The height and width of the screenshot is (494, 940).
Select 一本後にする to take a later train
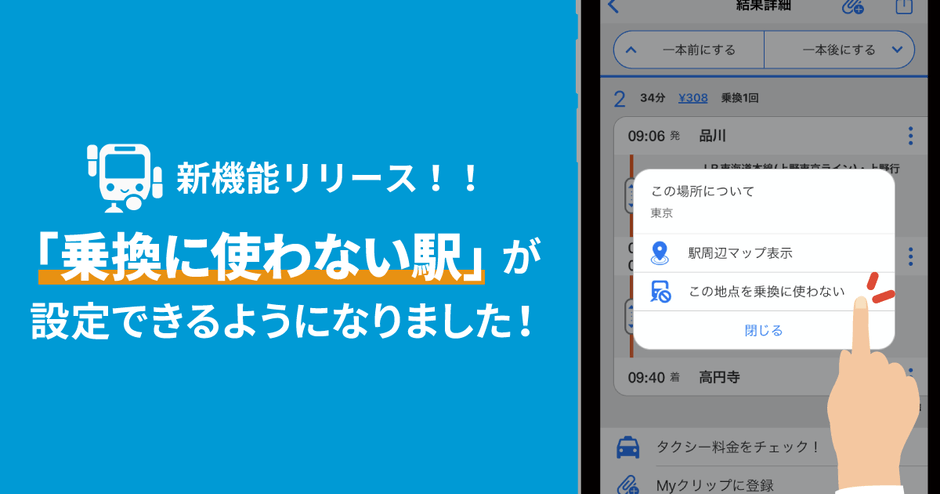(x=839, y=50)
